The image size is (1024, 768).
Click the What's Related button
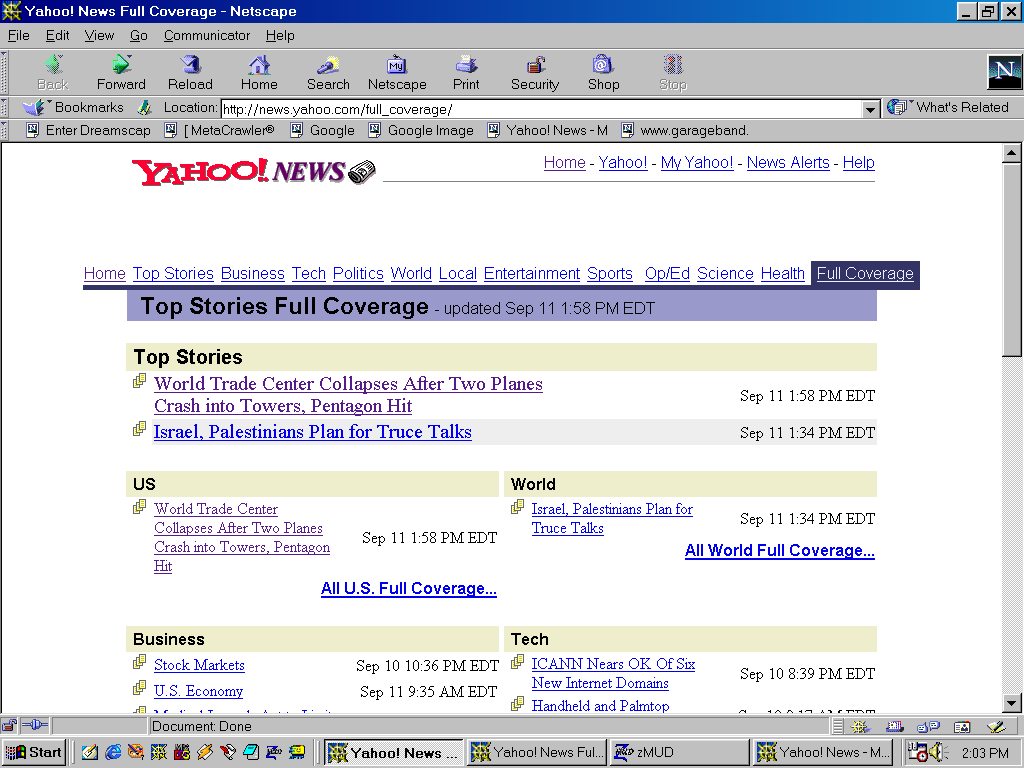(948, 108)
